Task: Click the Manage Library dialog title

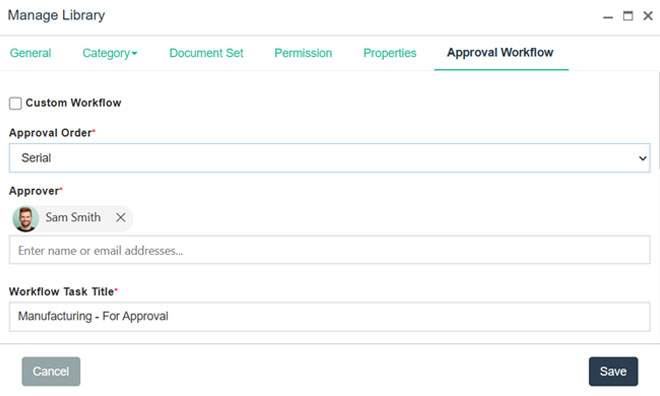Action: [56, 15]
